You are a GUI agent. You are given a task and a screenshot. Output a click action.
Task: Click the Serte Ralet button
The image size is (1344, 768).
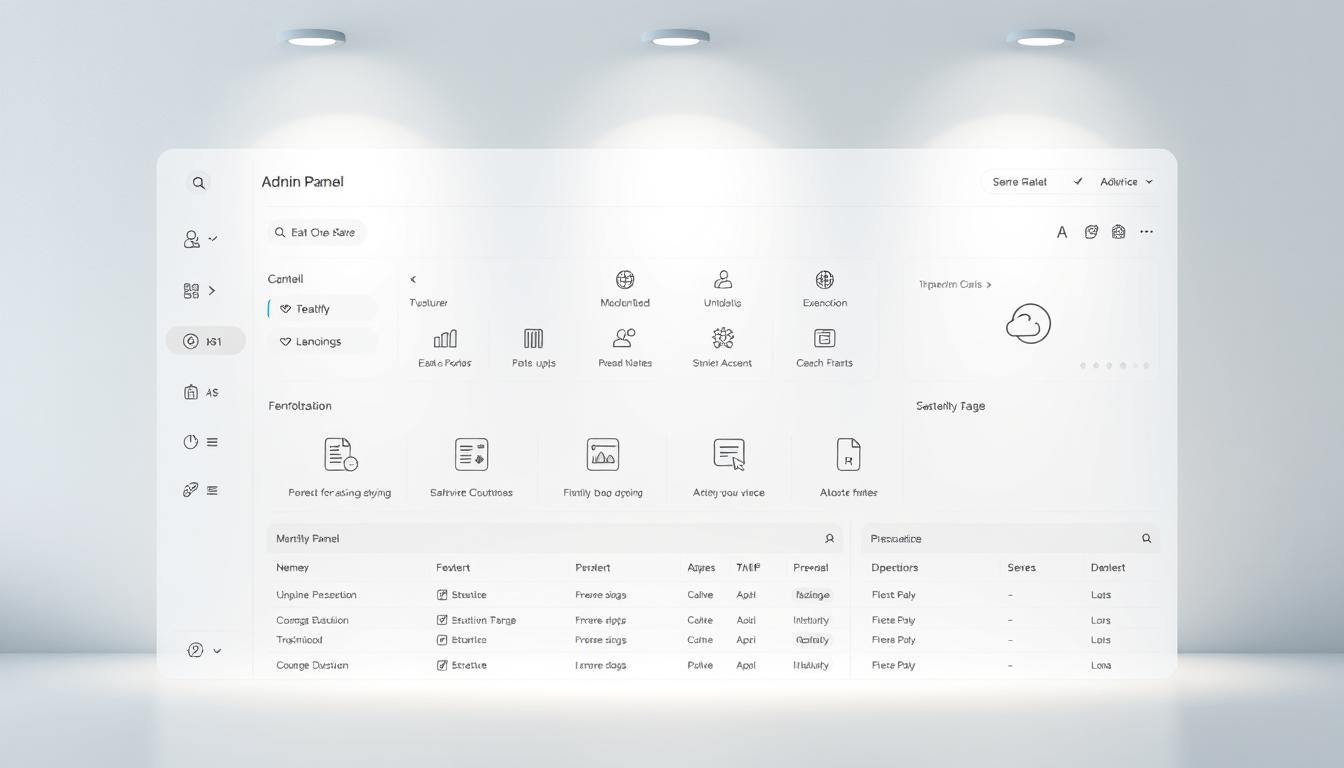[1020, 182]
